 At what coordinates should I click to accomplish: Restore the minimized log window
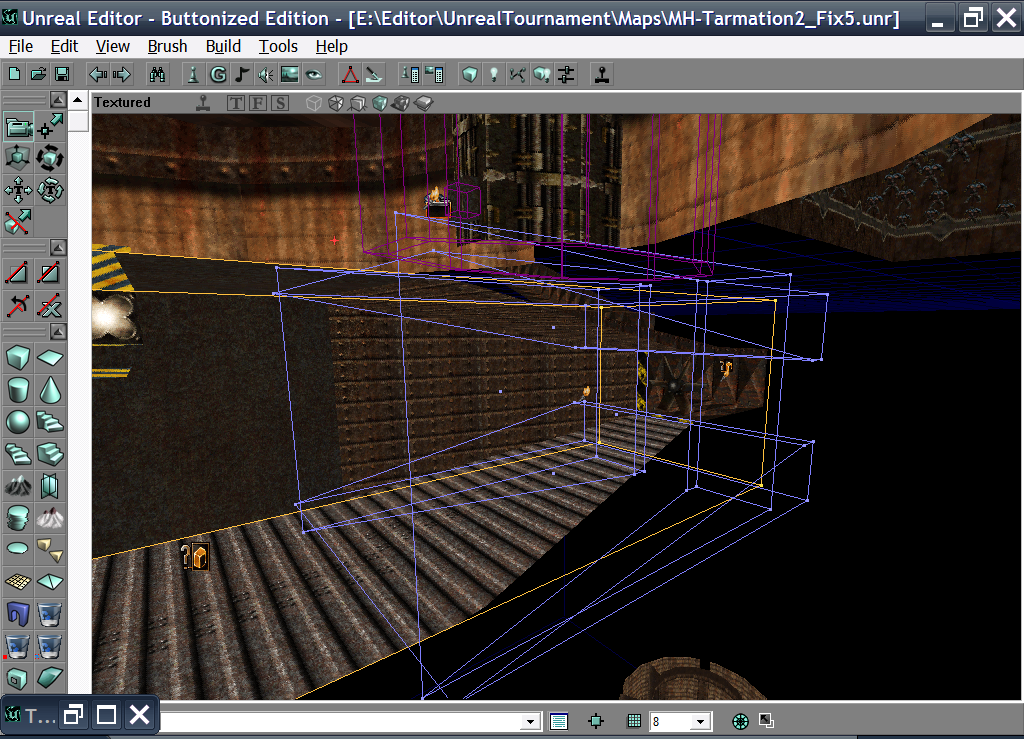tap(71, 714)
